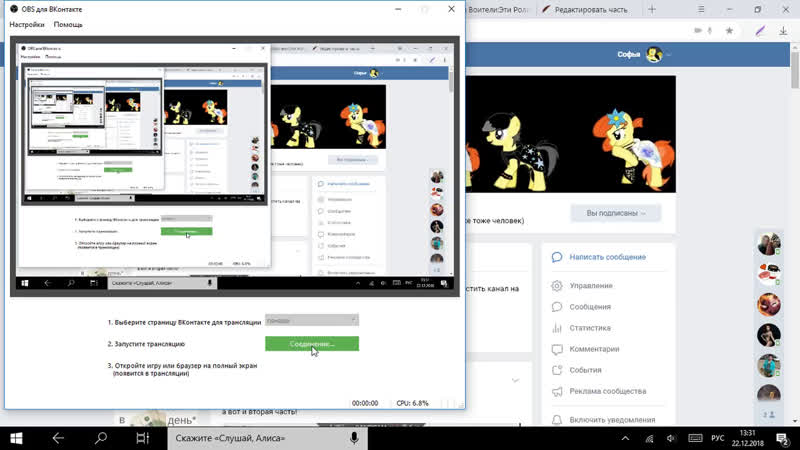The image size is (800, 450).
Task: Open Управление in the VK community menu
Action: [x=591, y=286]
